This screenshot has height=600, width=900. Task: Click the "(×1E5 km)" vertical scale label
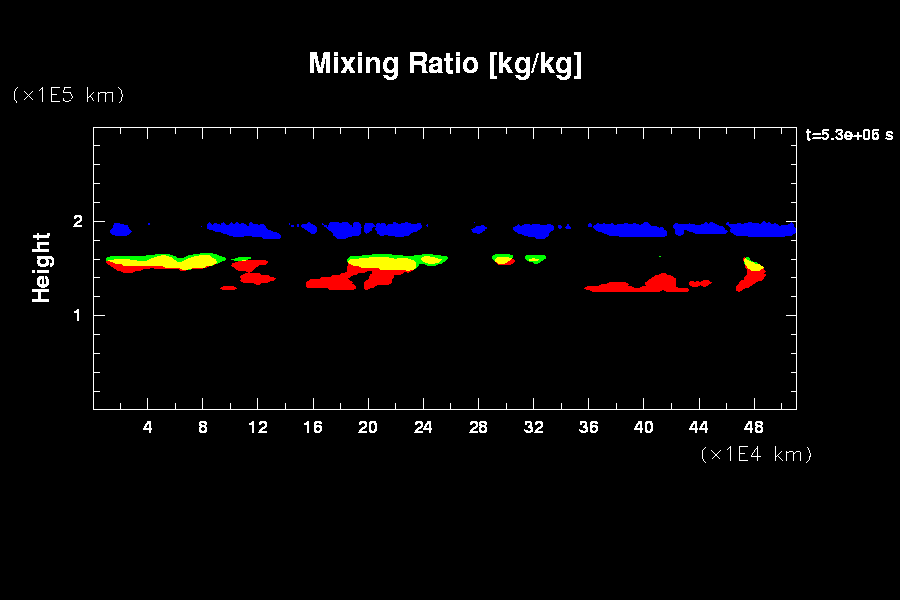(x=67, y=95)
